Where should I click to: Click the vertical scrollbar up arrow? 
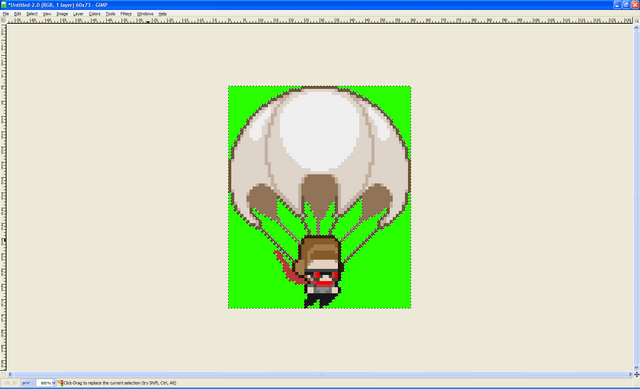636,27
